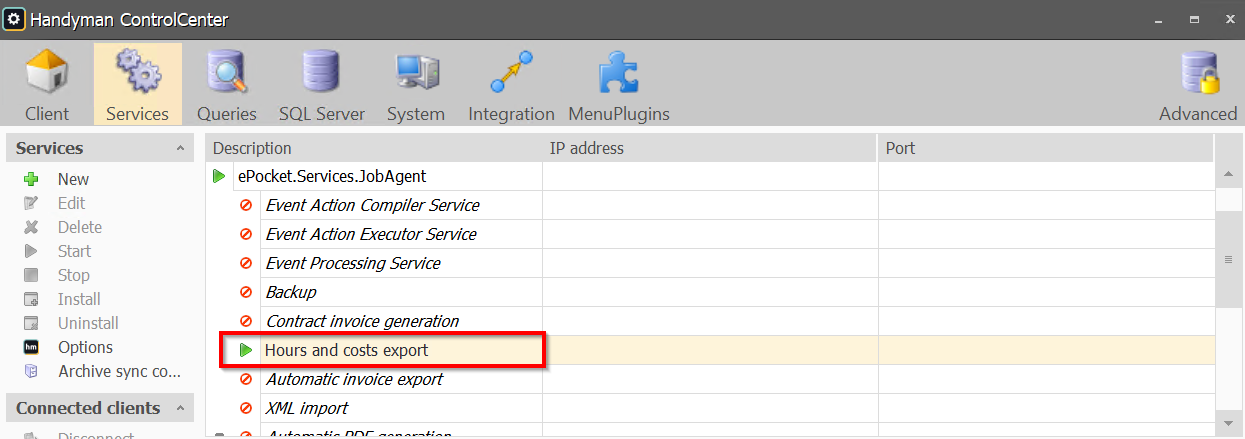Click the Edit pencil icon

coord(31,203)
